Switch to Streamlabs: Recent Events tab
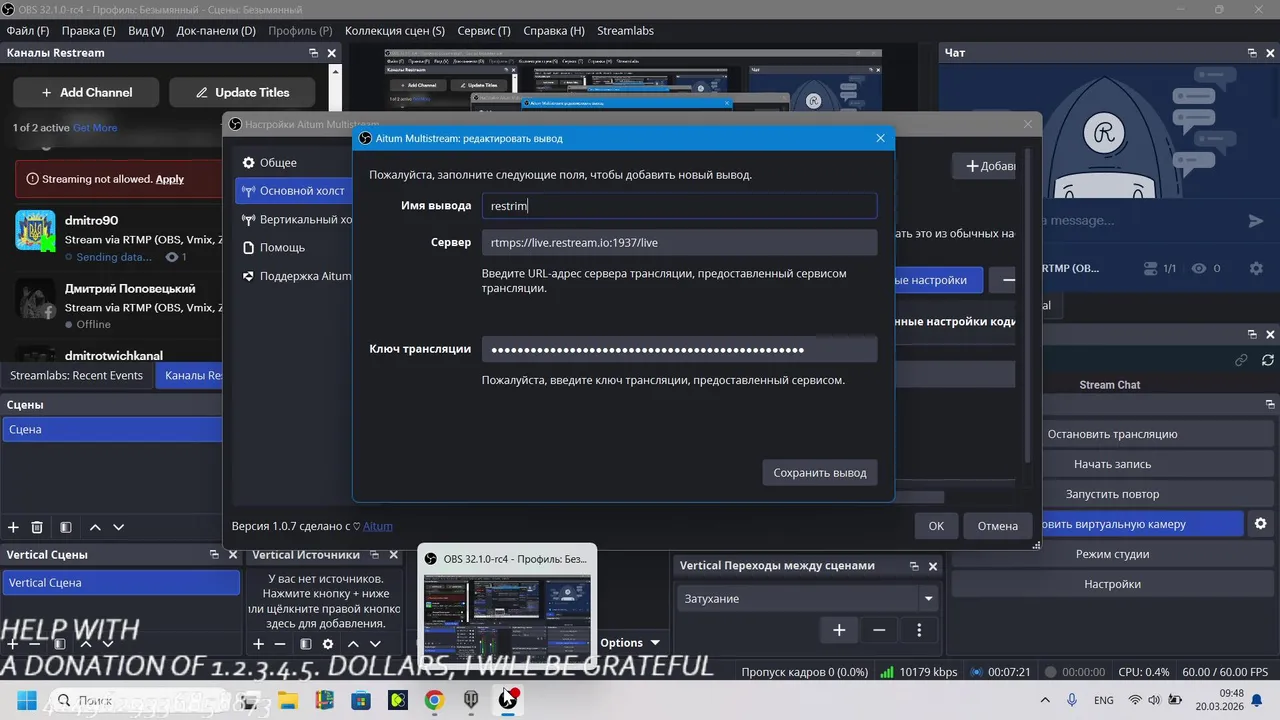This screenshot has height=720, width=1280. 77,375
